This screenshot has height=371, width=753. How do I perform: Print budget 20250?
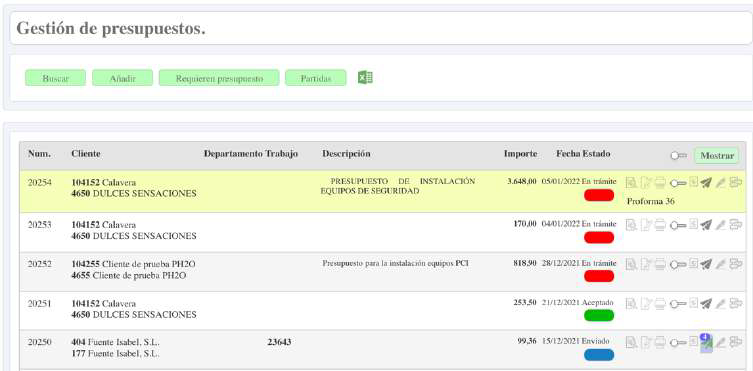pos(660,342)
